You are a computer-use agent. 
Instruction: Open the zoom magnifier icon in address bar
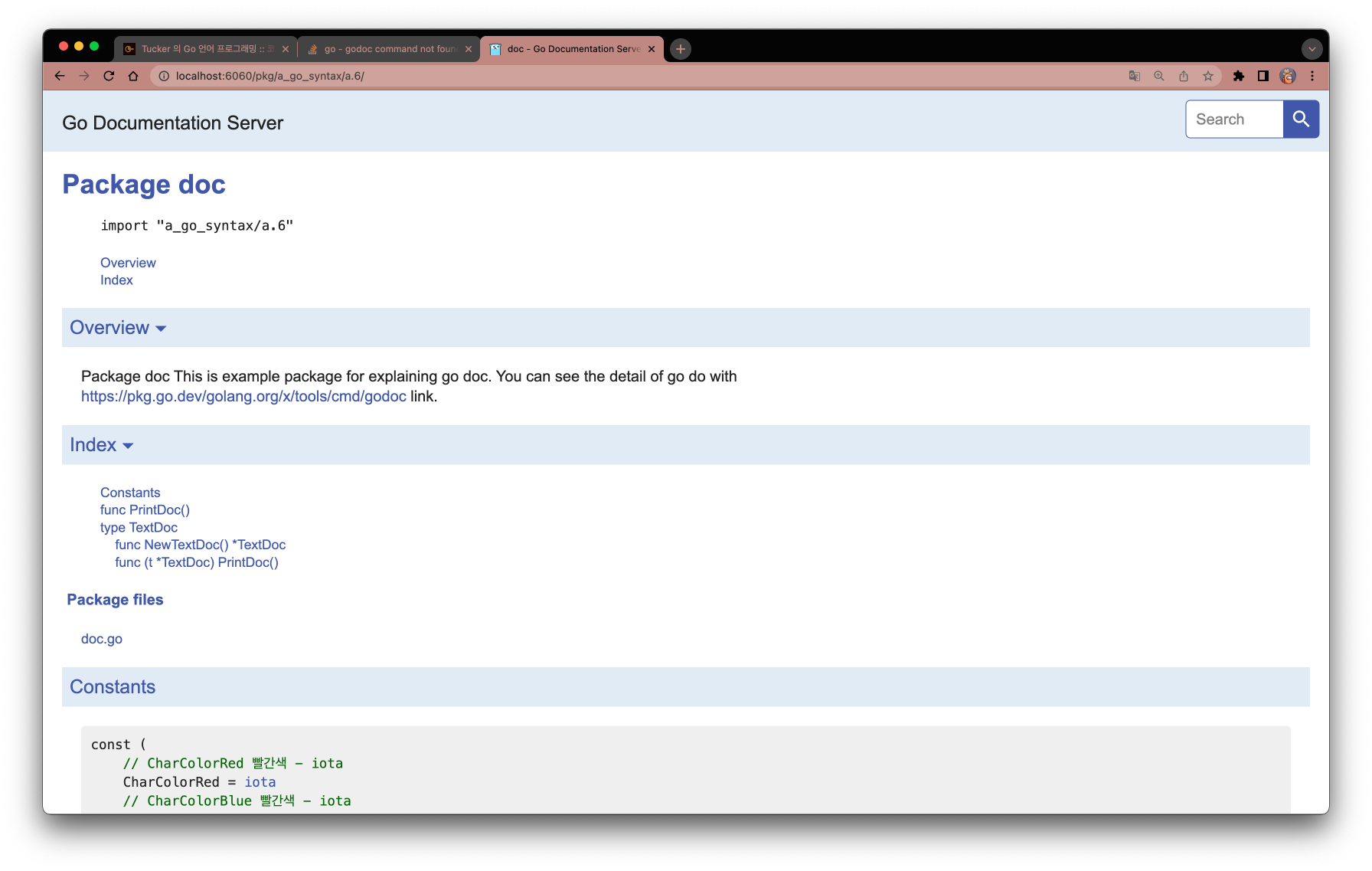pos(1159,76)
